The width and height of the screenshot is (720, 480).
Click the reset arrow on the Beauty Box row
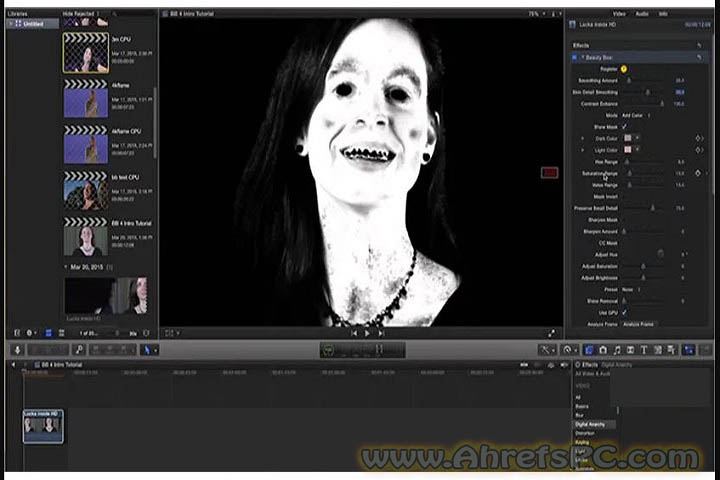(x=699, y=57)
